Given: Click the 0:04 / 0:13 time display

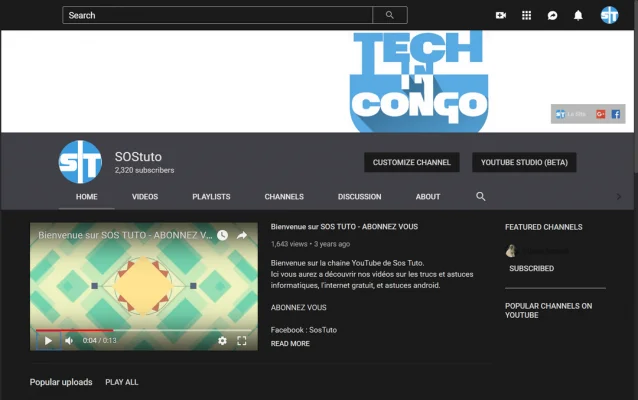Looking at the screenshot, I should (x=99, y=341).
